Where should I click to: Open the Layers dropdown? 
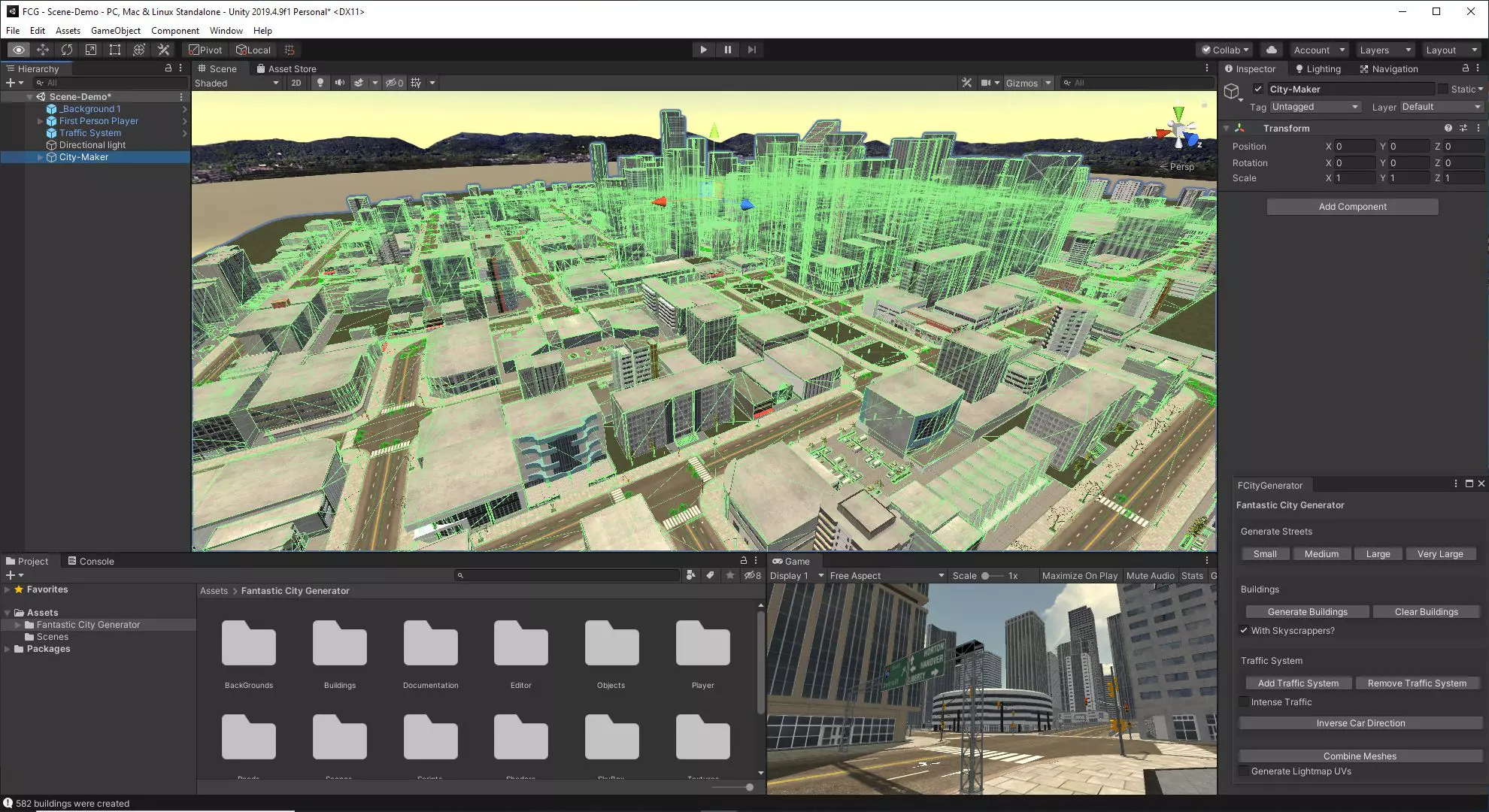pos(1385,50)
